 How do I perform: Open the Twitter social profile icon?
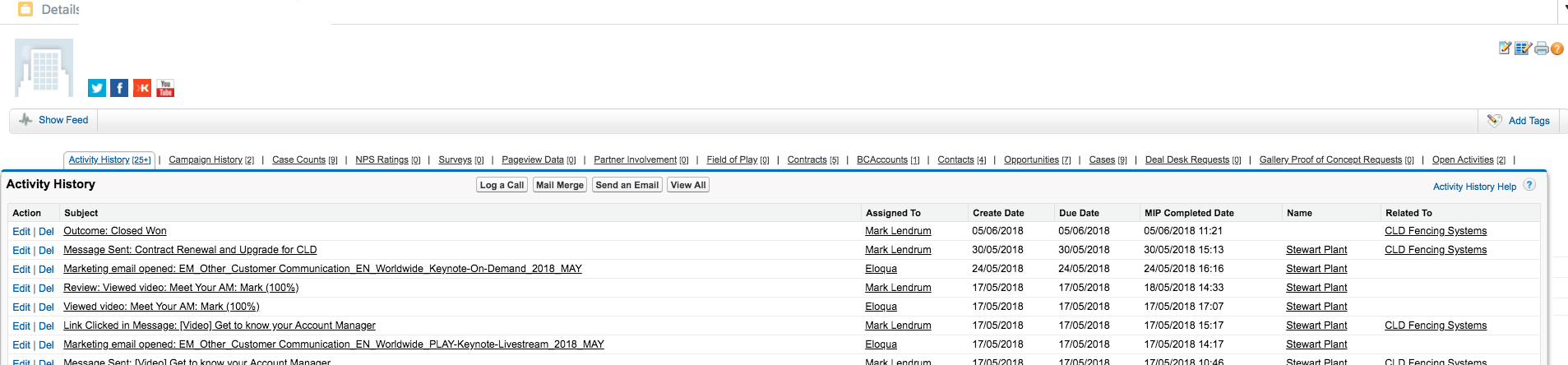(97, 88)
